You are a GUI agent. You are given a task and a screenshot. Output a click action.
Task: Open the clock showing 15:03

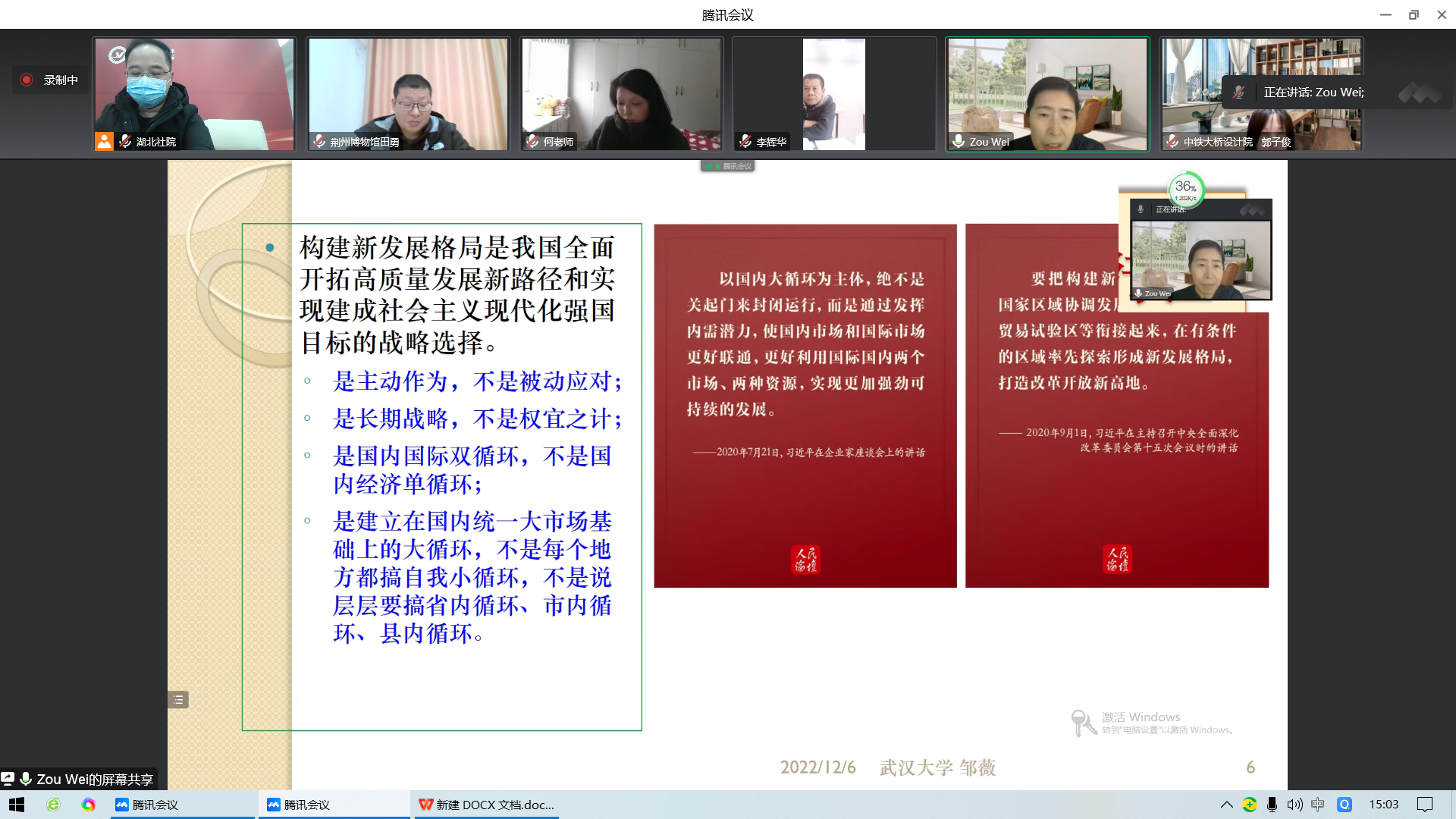[1383, 805]
